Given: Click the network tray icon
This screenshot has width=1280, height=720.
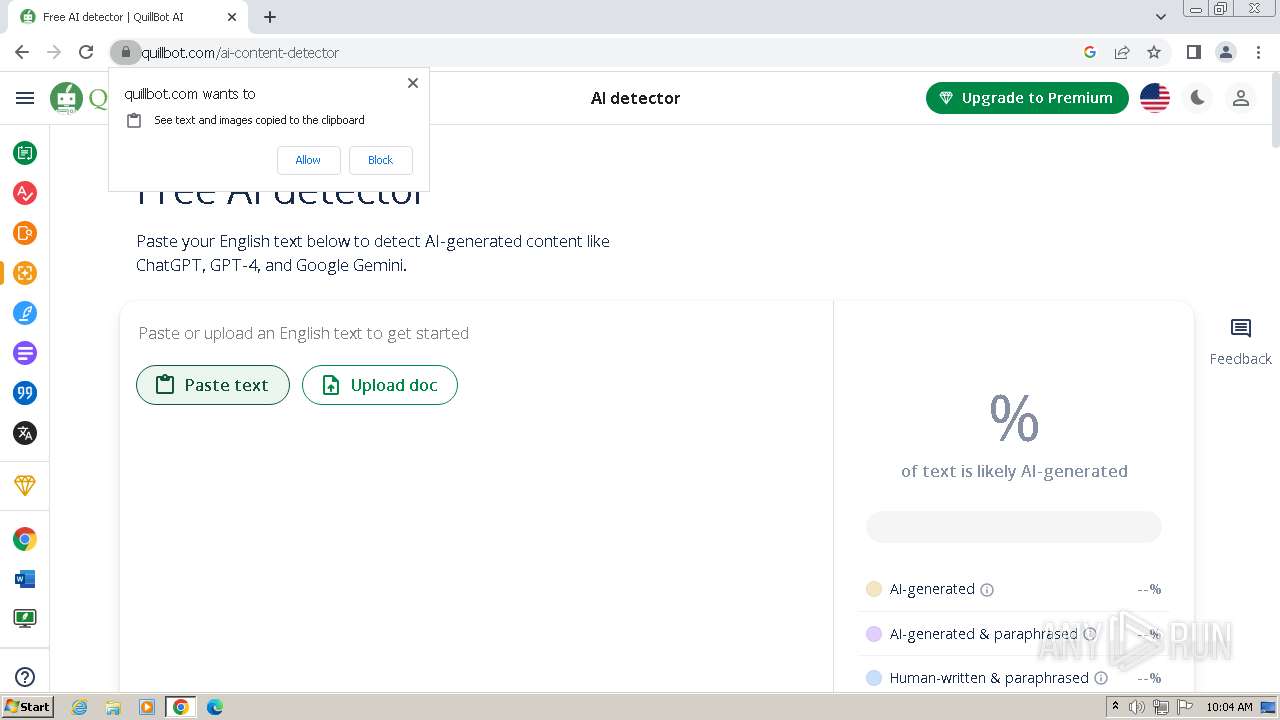Looking at the screenshot, I should click(x=1161, y=707).
